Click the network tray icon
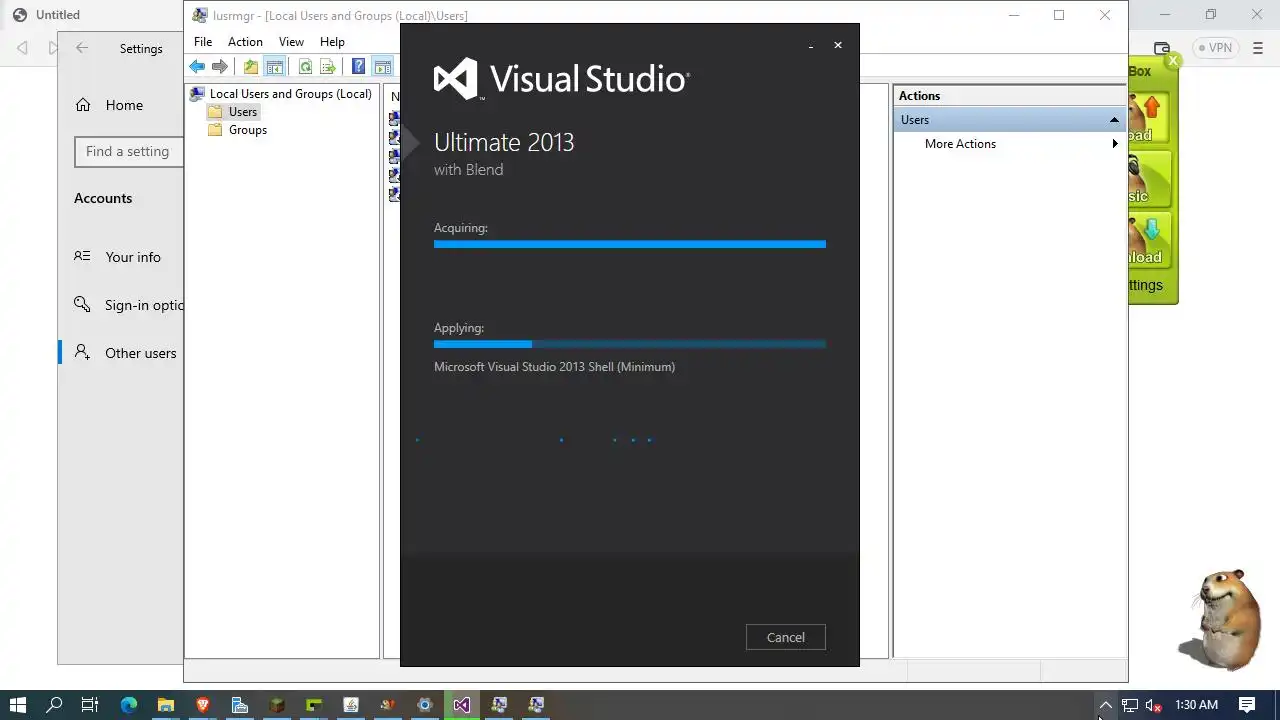This screenshot has width=1280, height=720. pos(1129,705)
